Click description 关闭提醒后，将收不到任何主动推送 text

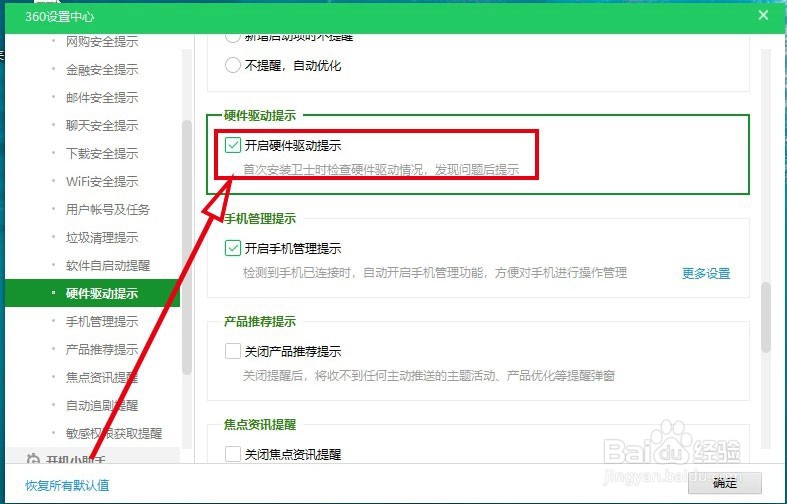[x=429, y=375]
